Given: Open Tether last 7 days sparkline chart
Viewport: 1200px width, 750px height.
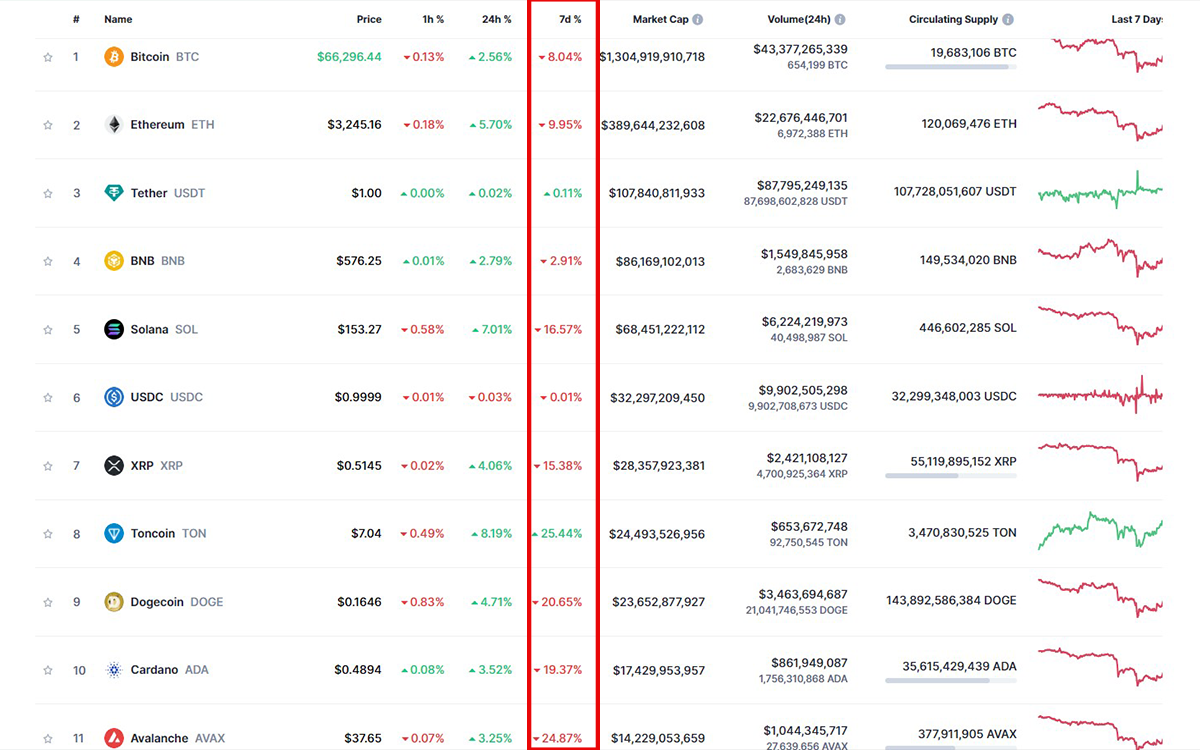Looking at the screenshot, I should 1100,191.
